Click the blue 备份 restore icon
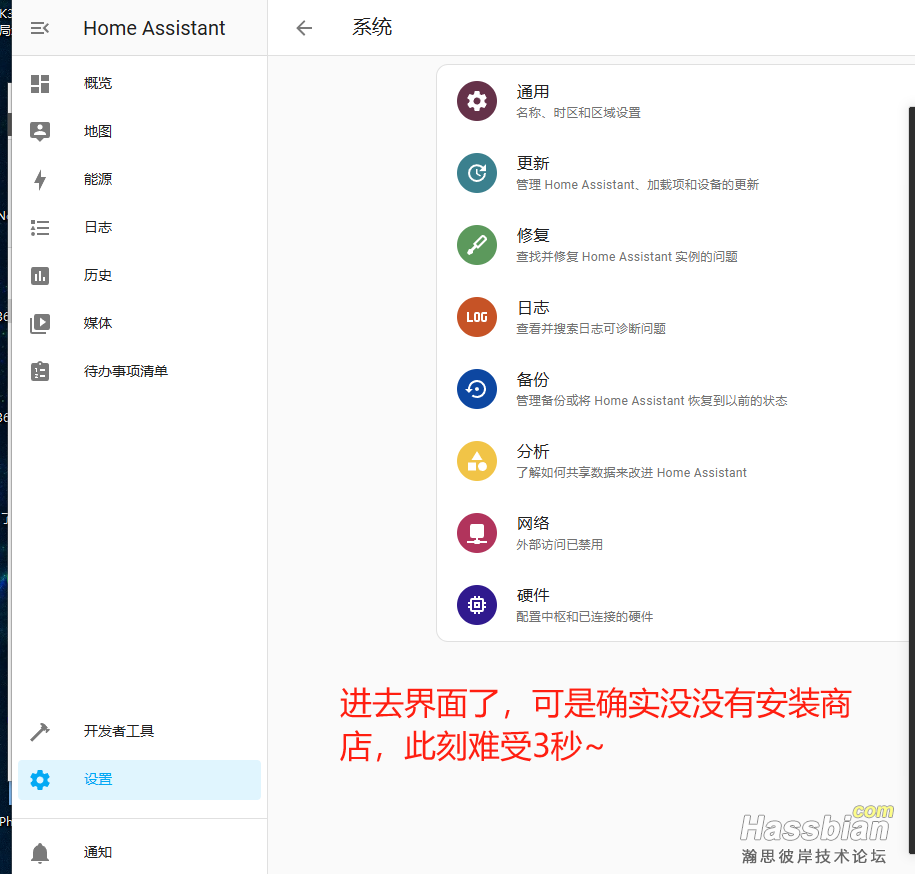 tap(477, 389)
